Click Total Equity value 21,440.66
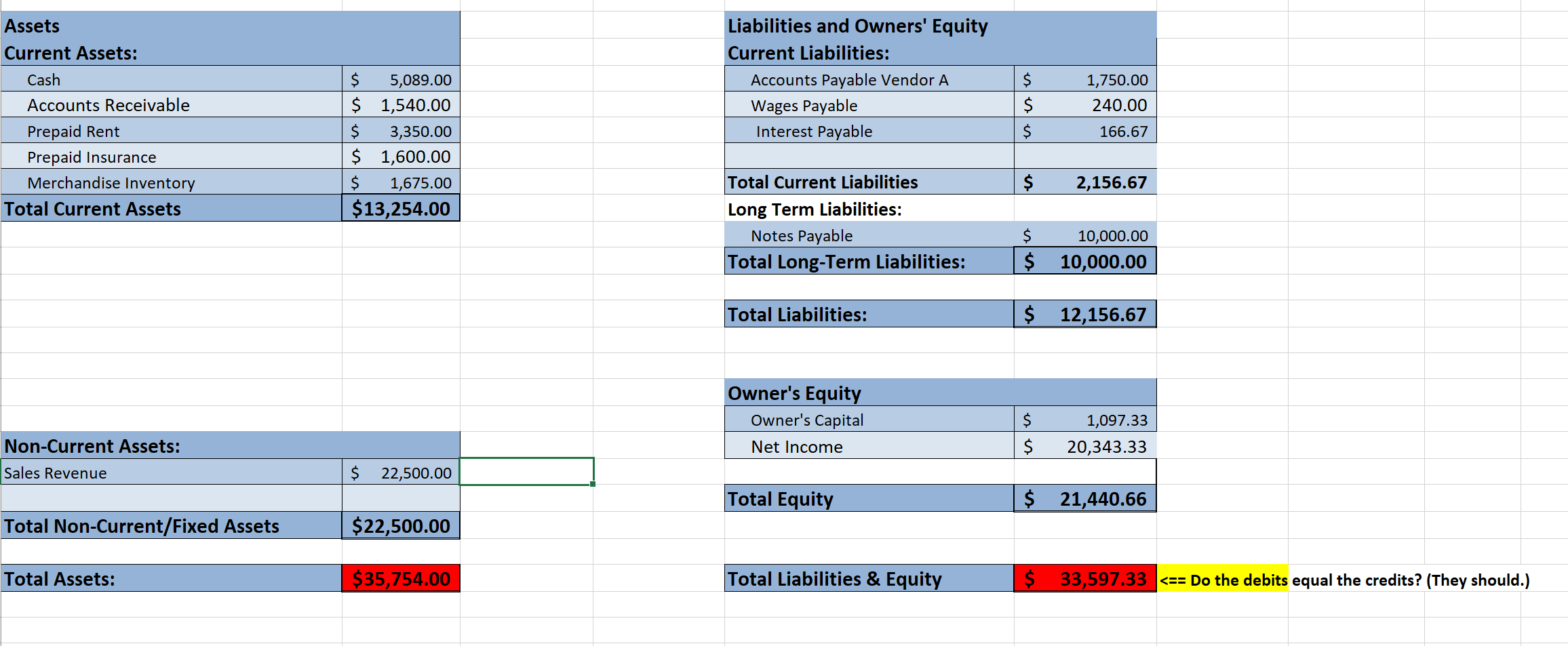The image size is (1568, 646). (x=1085, y=498)
